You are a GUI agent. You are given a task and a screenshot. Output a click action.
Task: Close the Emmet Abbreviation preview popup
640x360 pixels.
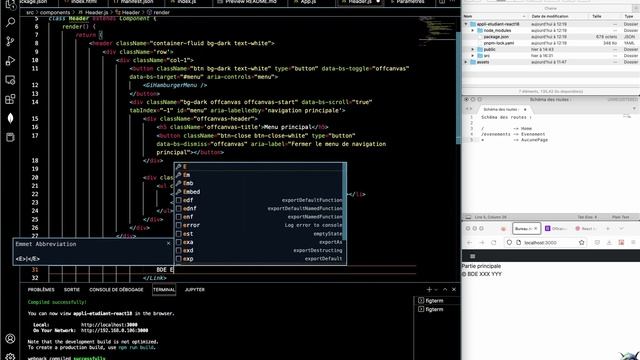click(x=168, y=244)
